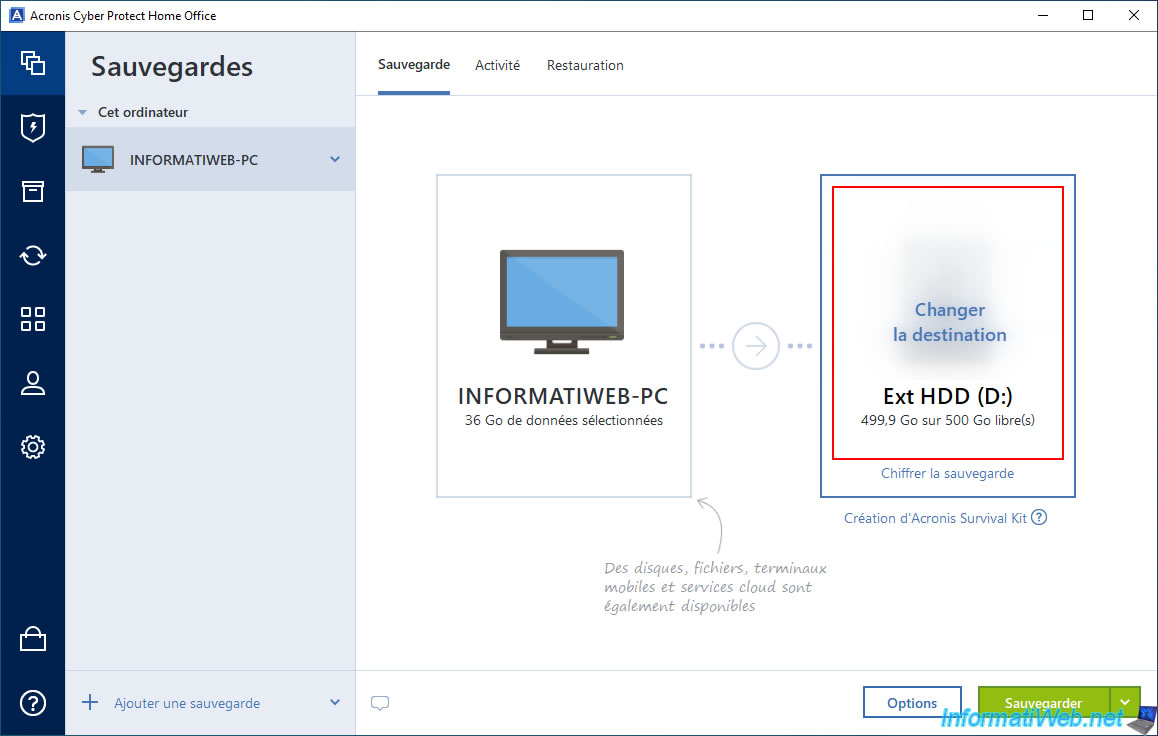Open the Protection shield icon in sidebar

click(32, 127)
